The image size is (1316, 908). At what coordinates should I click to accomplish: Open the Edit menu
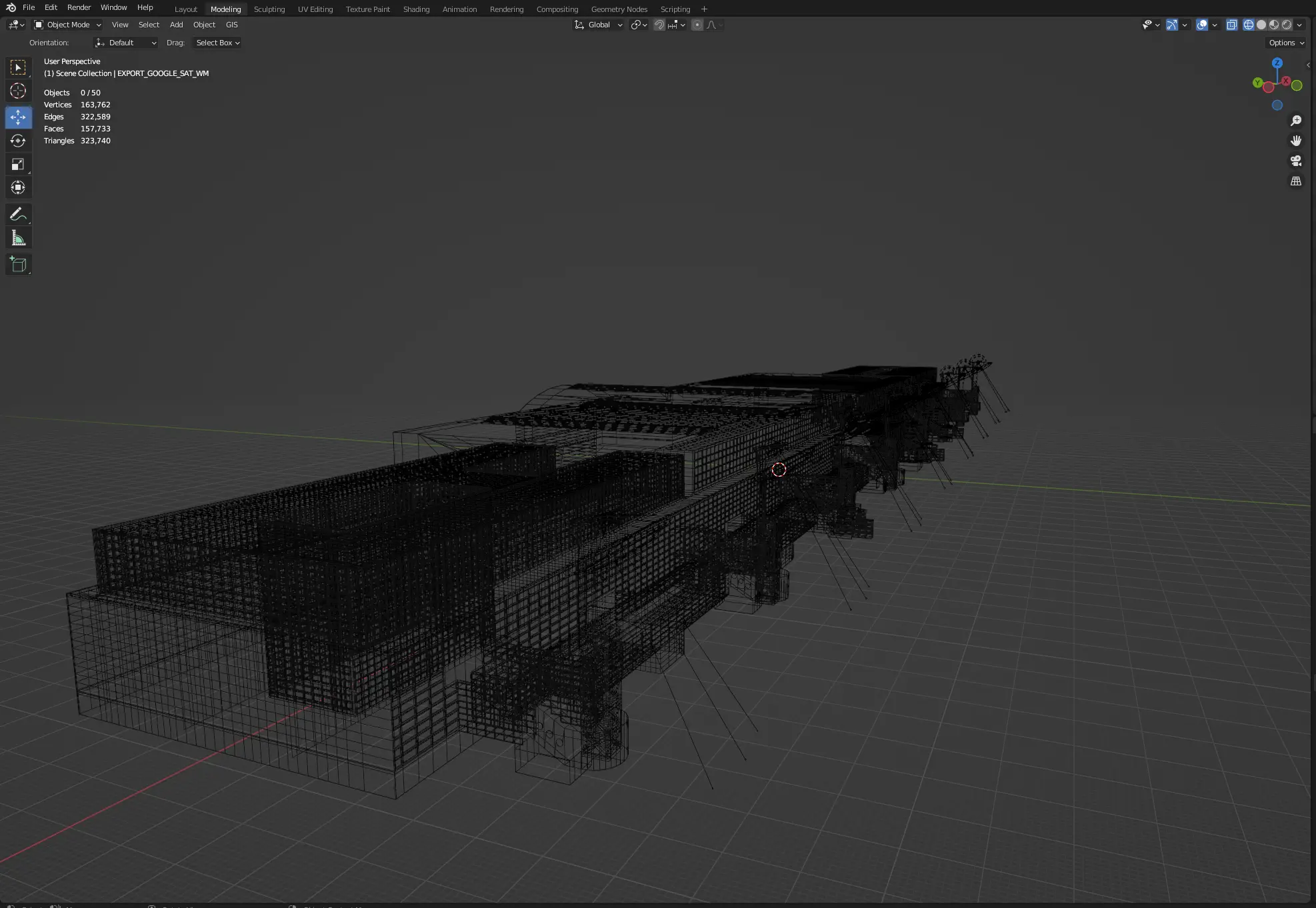pos(51,7)
